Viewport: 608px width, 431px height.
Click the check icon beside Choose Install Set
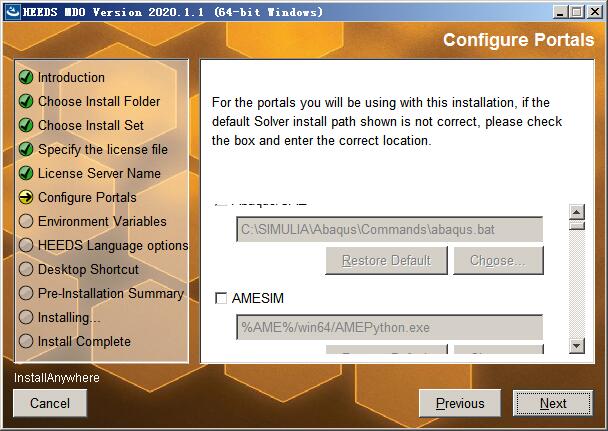(26, 125)
